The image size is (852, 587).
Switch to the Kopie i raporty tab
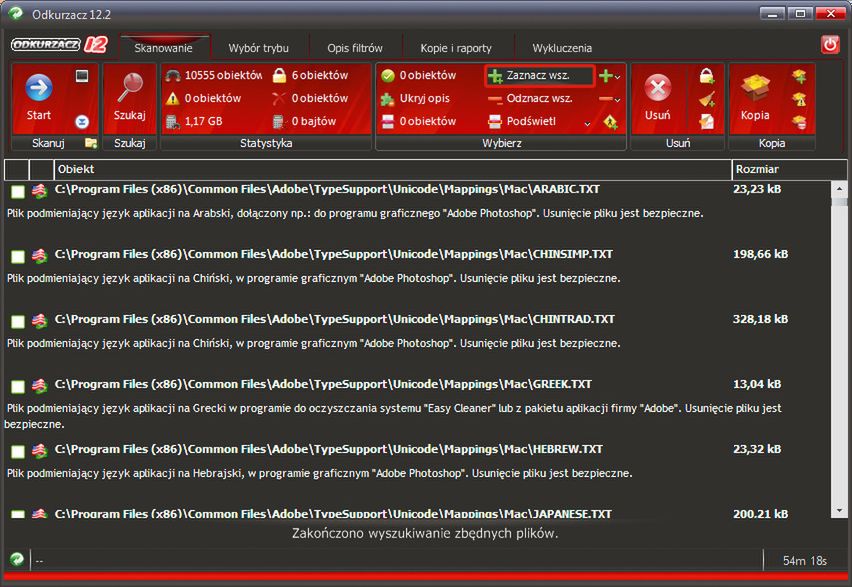pyautogui.click(x=456, y=48)
